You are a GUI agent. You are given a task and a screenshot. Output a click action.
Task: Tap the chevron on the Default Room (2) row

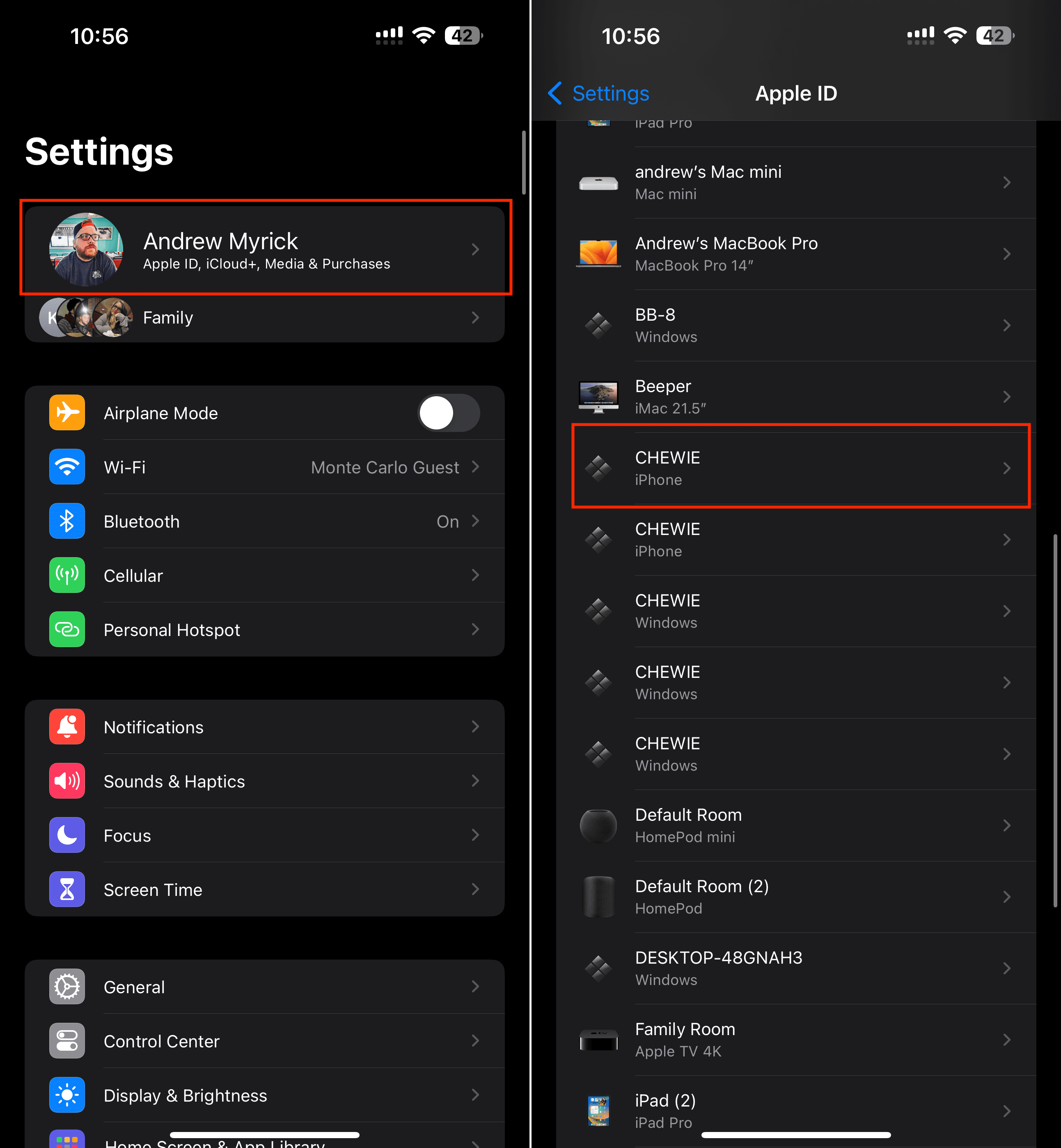[1007, 897]
